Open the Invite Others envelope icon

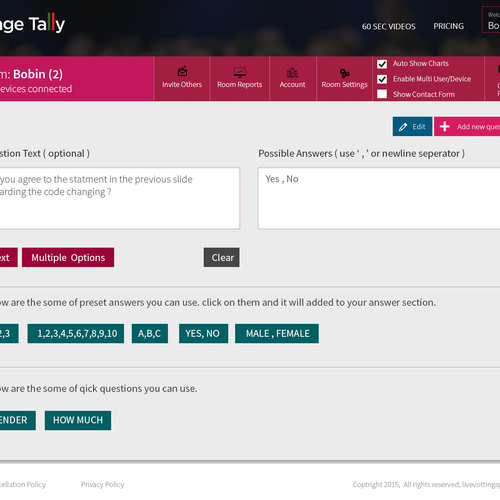coord(182,71)
